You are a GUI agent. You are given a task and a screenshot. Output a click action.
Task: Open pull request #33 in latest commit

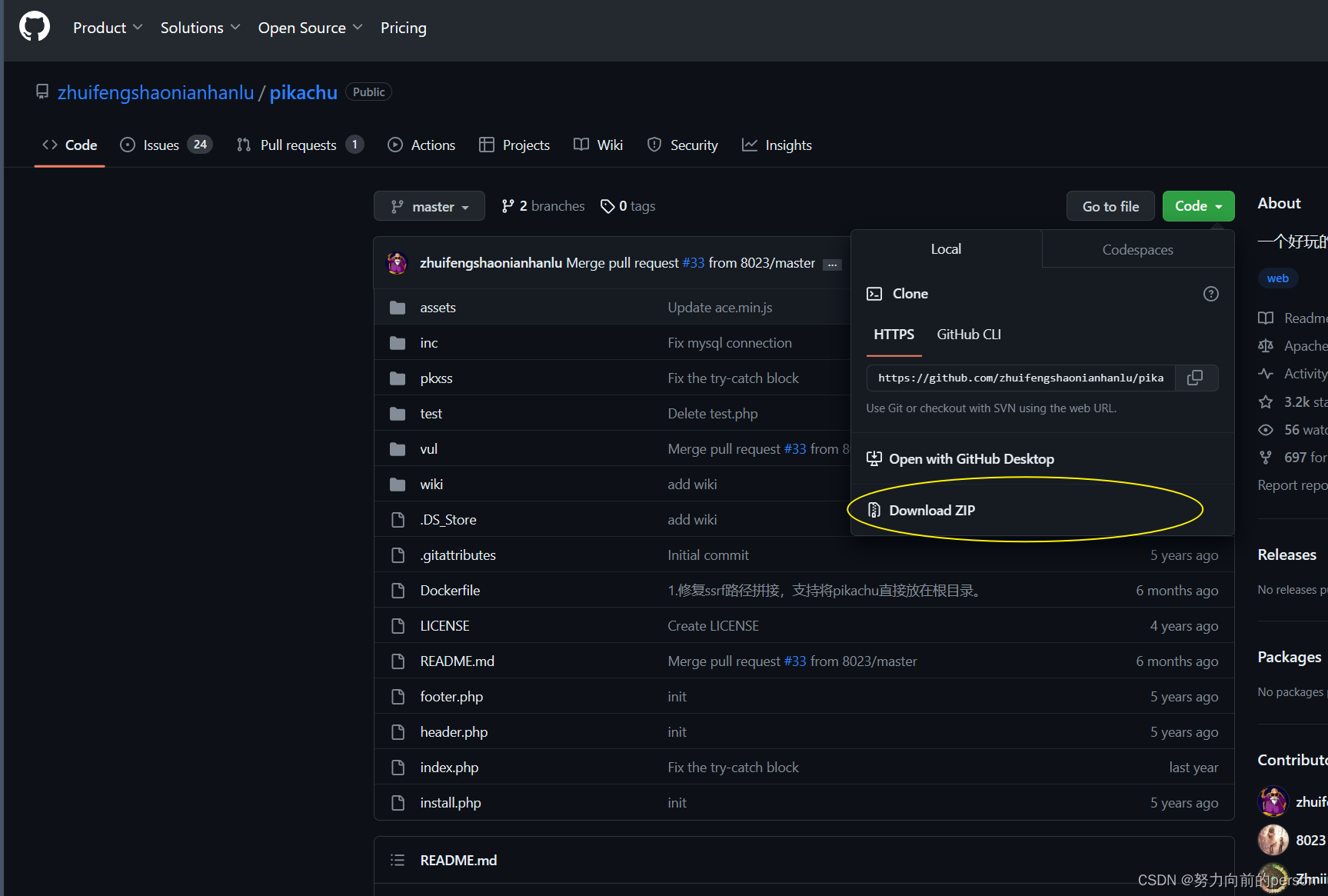[694, 263]
